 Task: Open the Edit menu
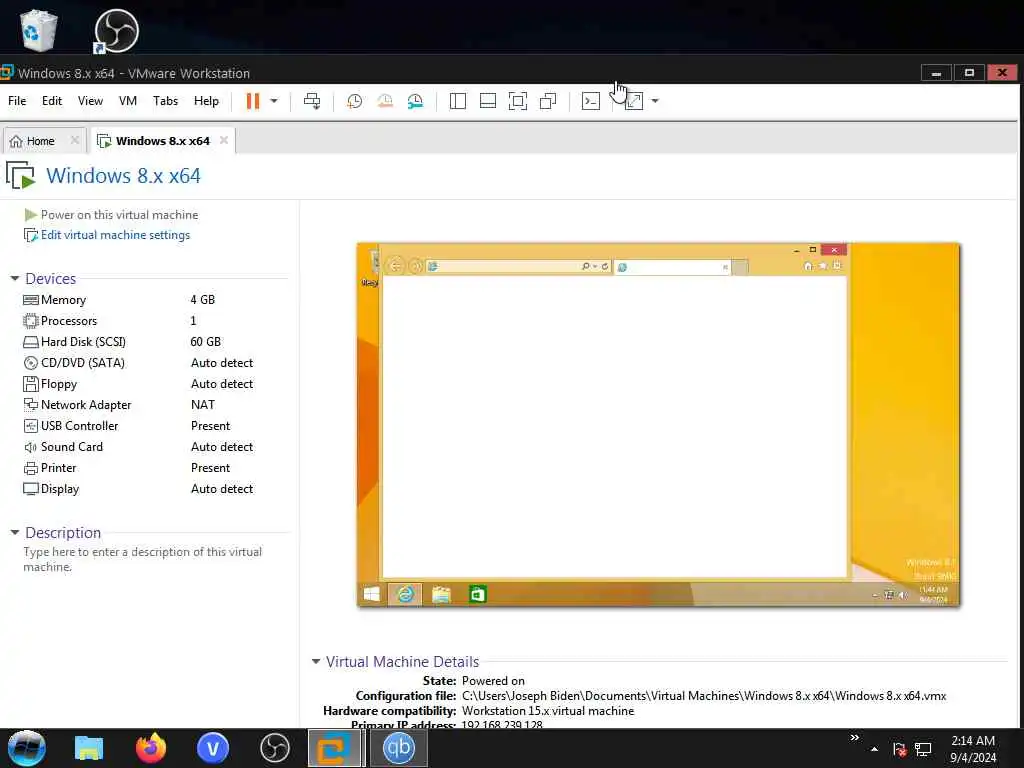(52, 101)
